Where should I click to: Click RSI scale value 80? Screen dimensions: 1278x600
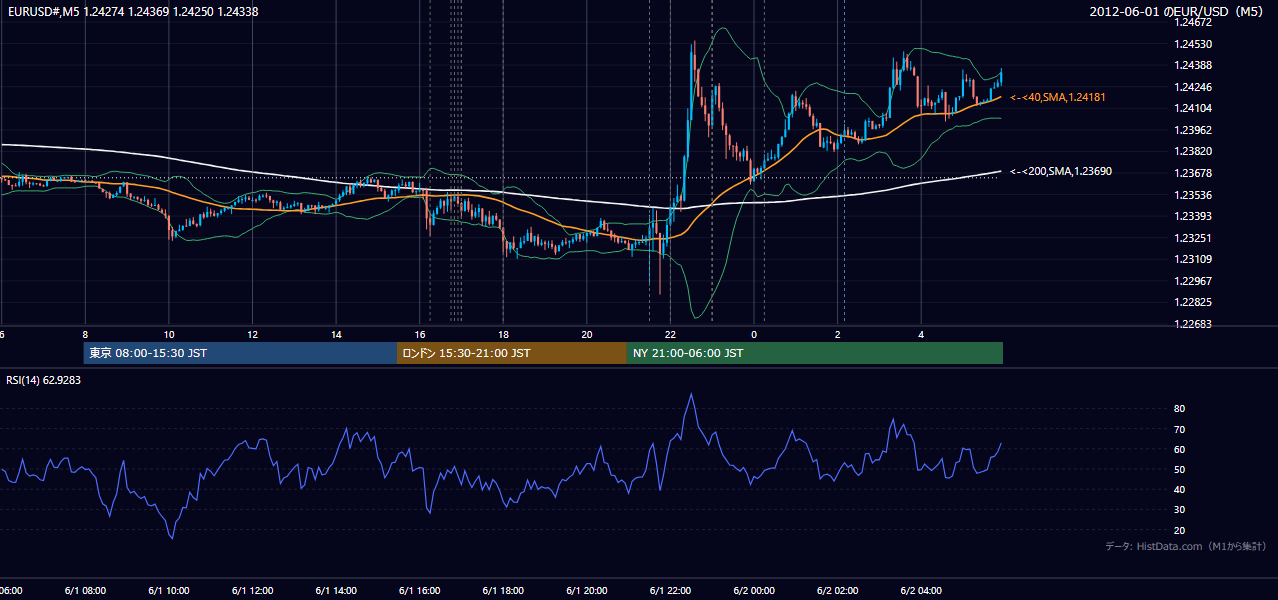(1179, 409)
